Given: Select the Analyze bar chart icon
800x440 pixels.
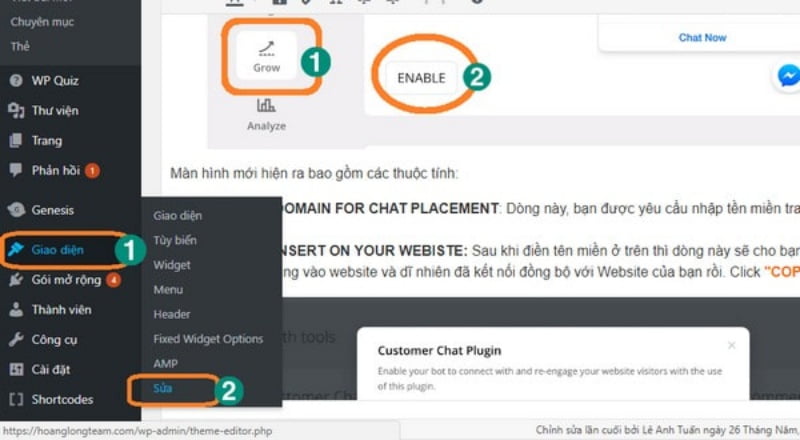Looking at the screenshot, I should (x=266, y=106).
